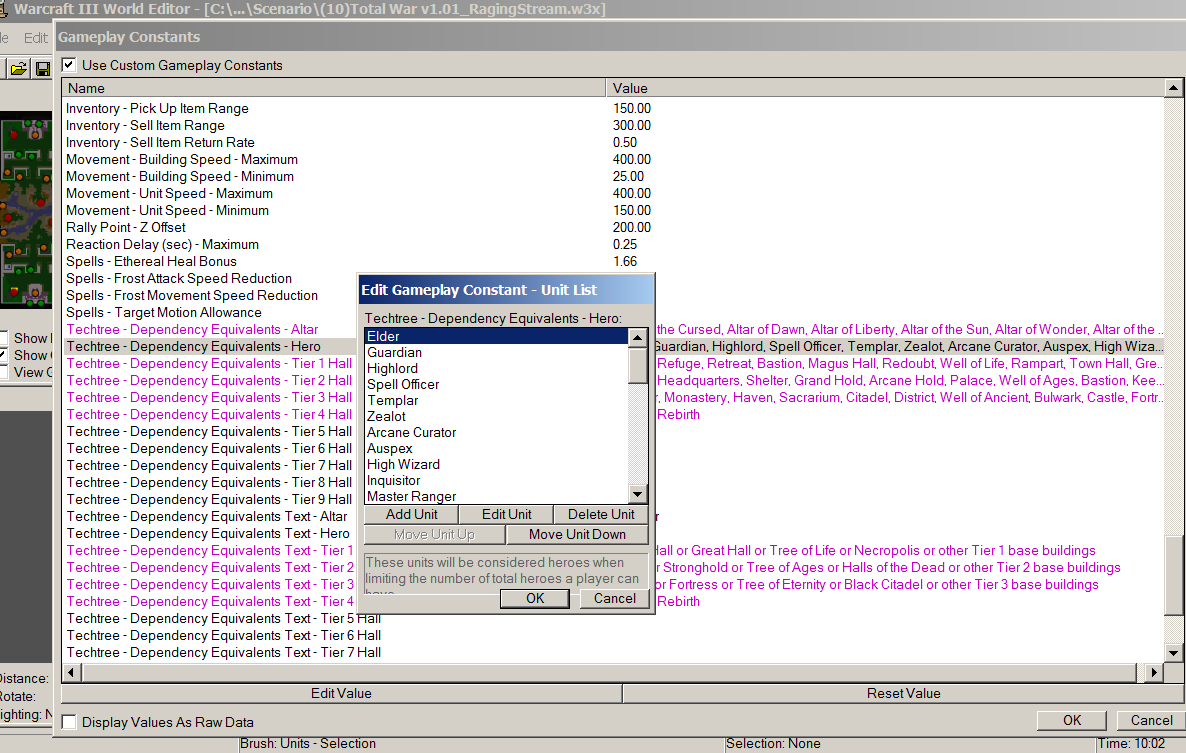
Task: Select Highlord in the unit list
Action: pyautogui.click(x=496, y=368)
